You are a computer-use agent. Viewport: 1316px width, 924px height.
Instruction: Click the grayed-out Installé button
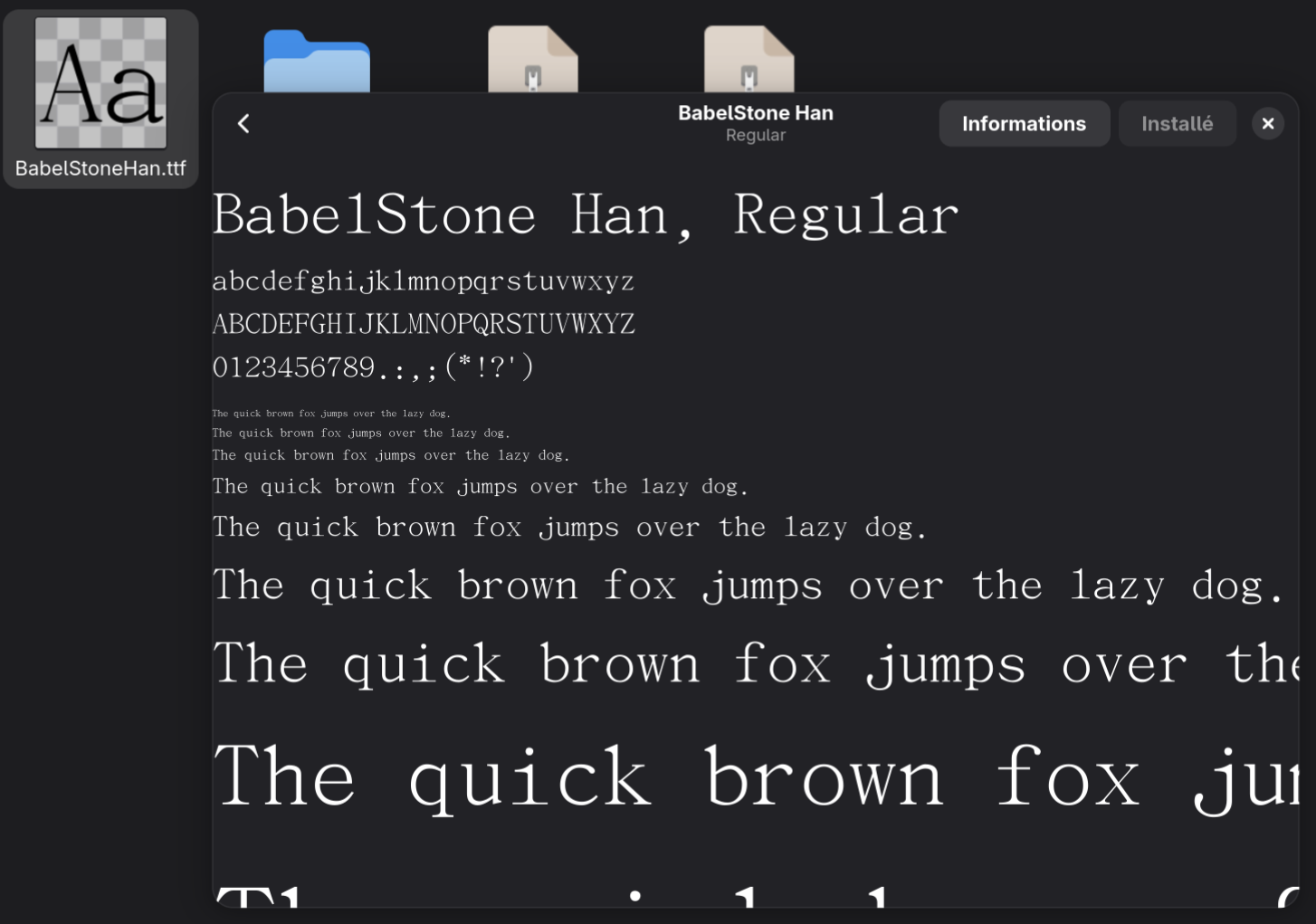coord(1177,123)
